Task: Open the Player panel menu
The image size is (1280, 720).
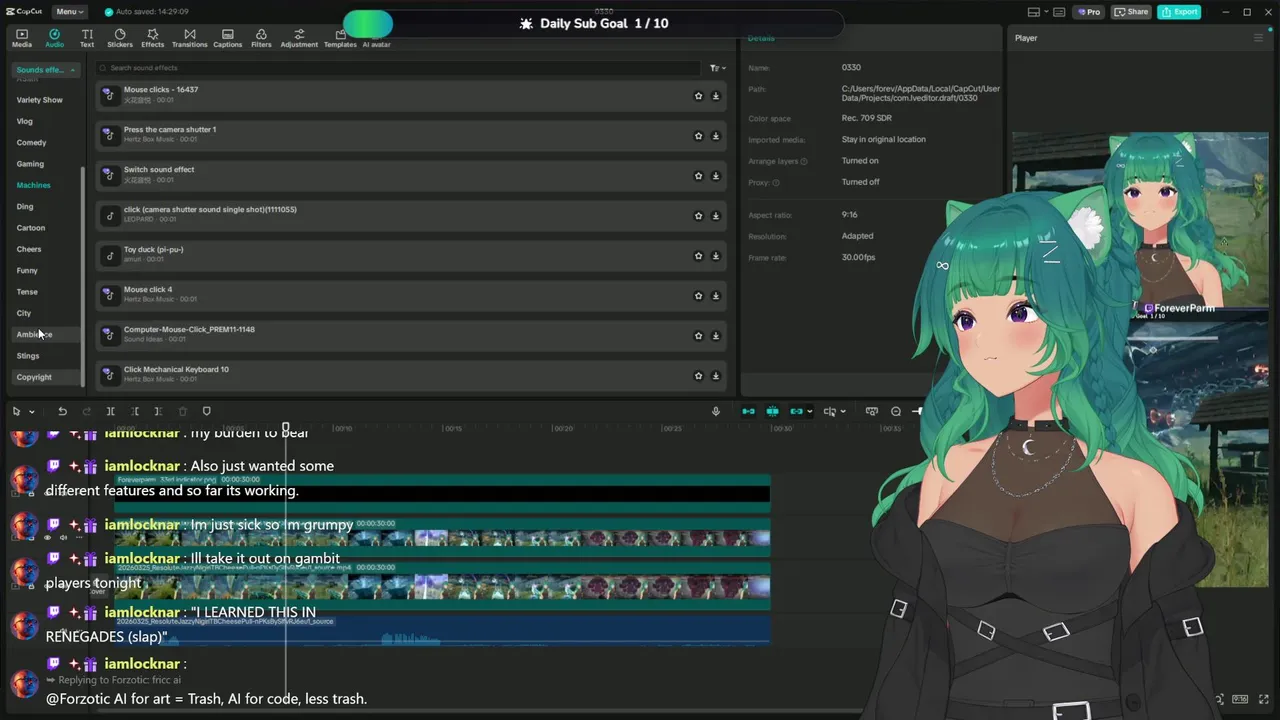Action: click(1258, 38)
